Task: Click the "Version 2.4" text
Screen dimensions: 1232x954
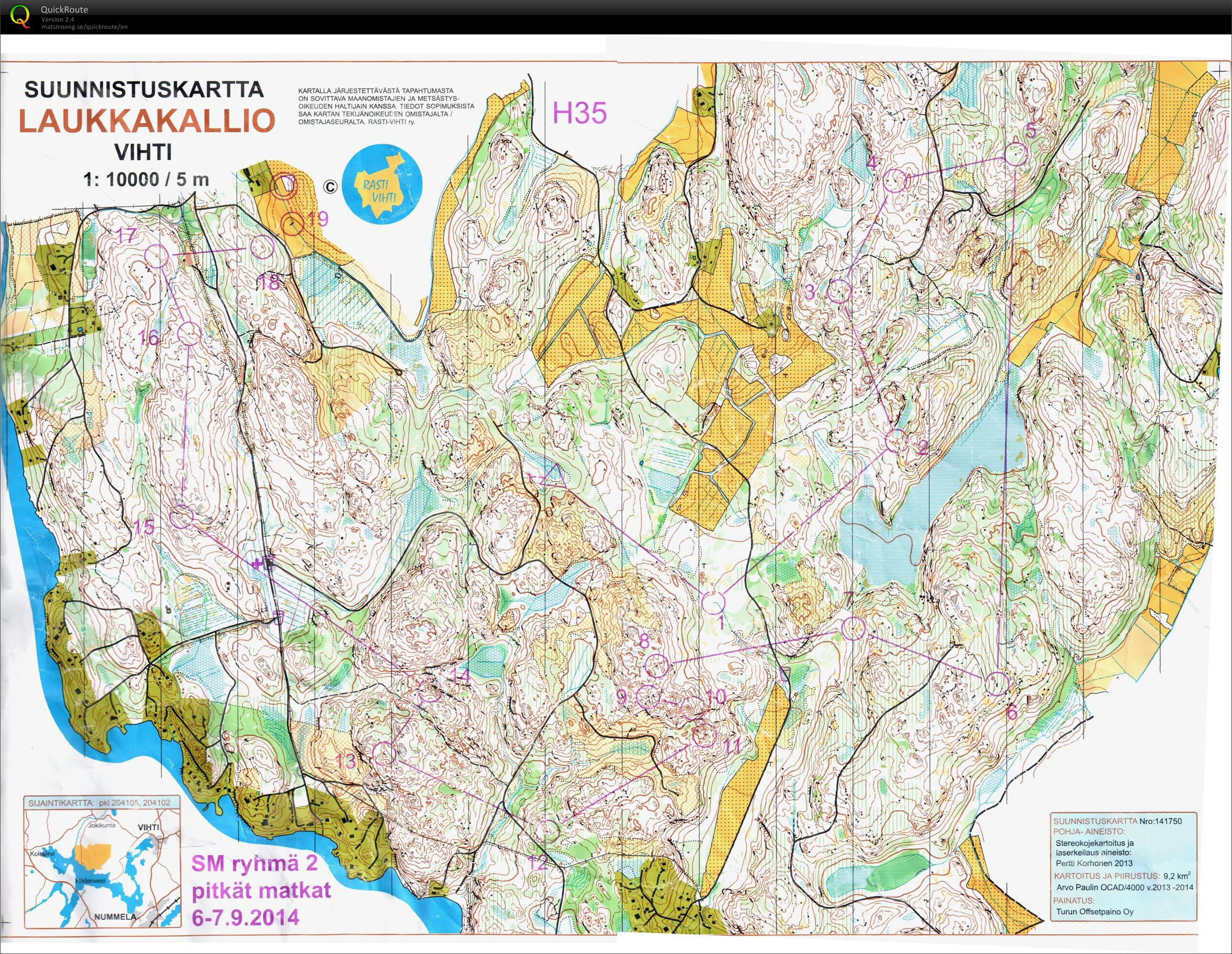Action: 57,20
